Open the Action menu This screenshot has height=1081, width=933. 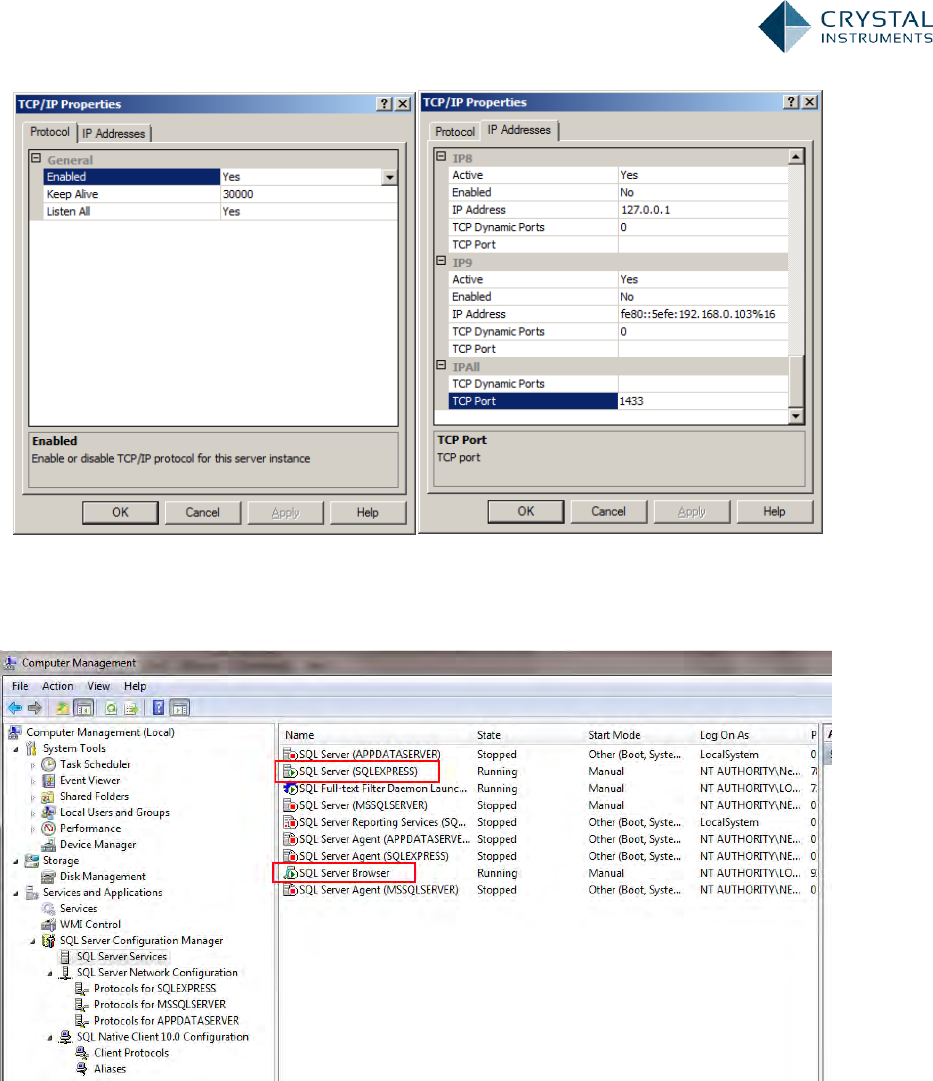[x=58, y=686]
